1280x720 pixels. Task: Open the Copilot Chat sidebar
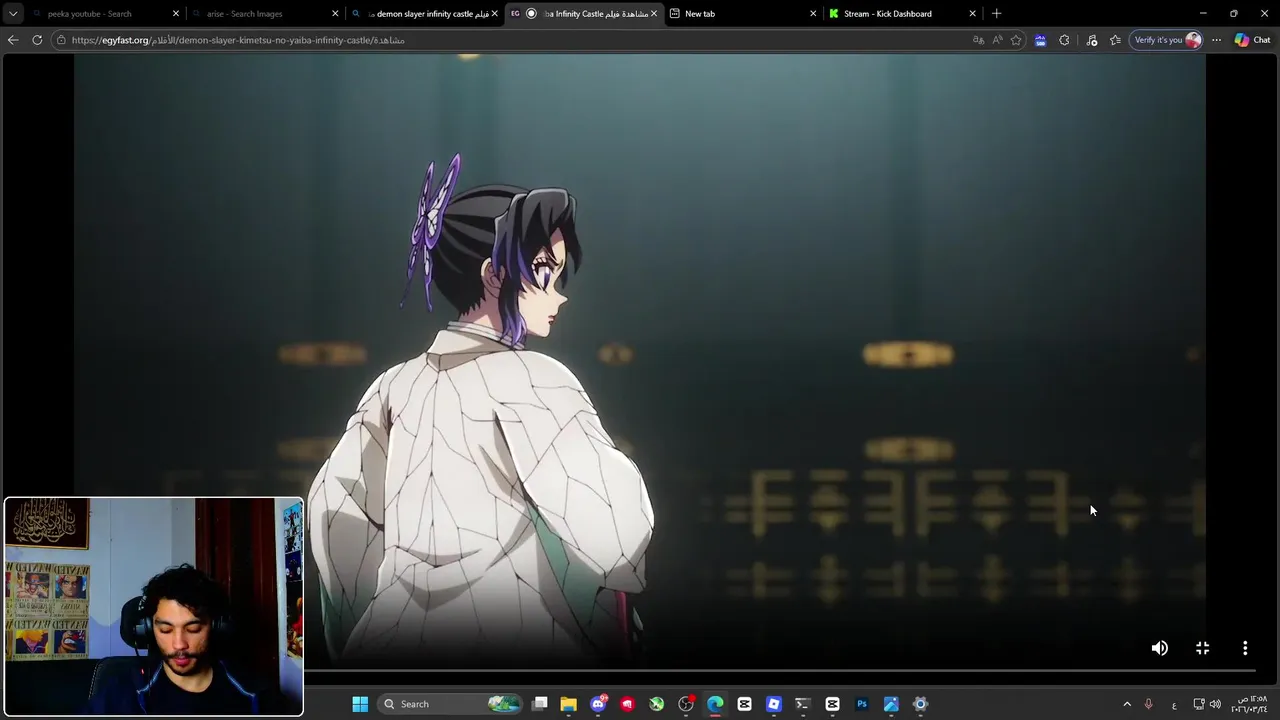coord(1252,40)
